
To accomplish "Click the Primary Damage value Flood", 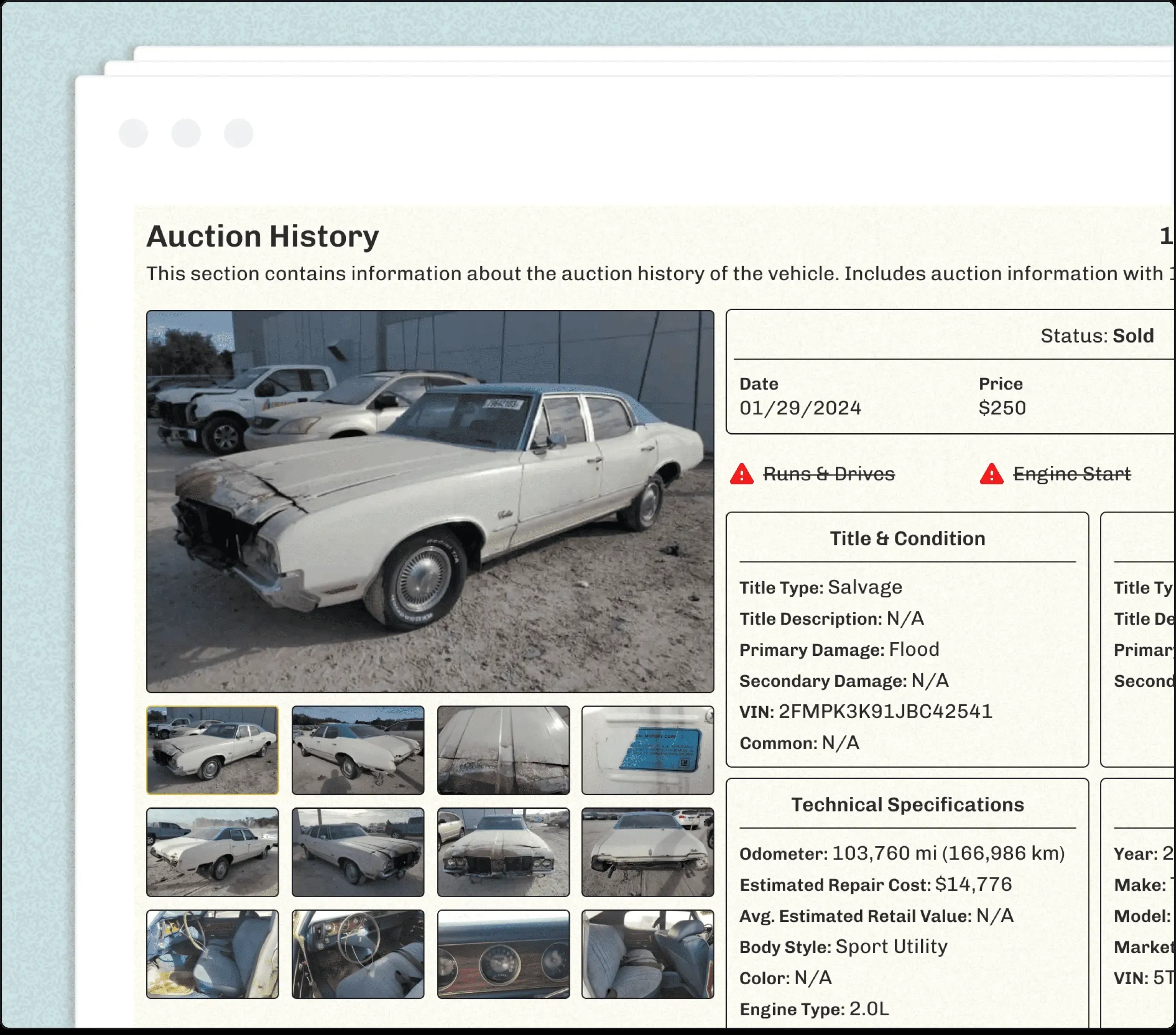I will coord(914,649).
